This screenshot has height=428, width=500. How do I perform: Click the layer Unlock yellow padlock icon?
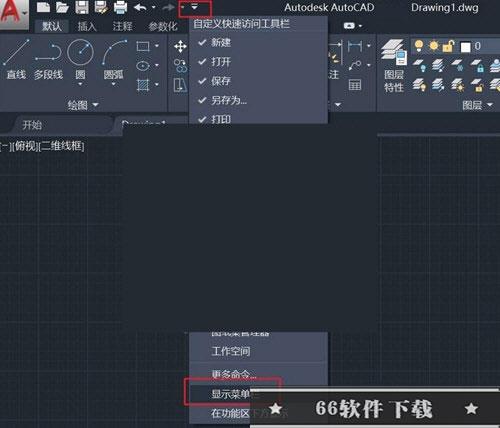tap(477, 85)
